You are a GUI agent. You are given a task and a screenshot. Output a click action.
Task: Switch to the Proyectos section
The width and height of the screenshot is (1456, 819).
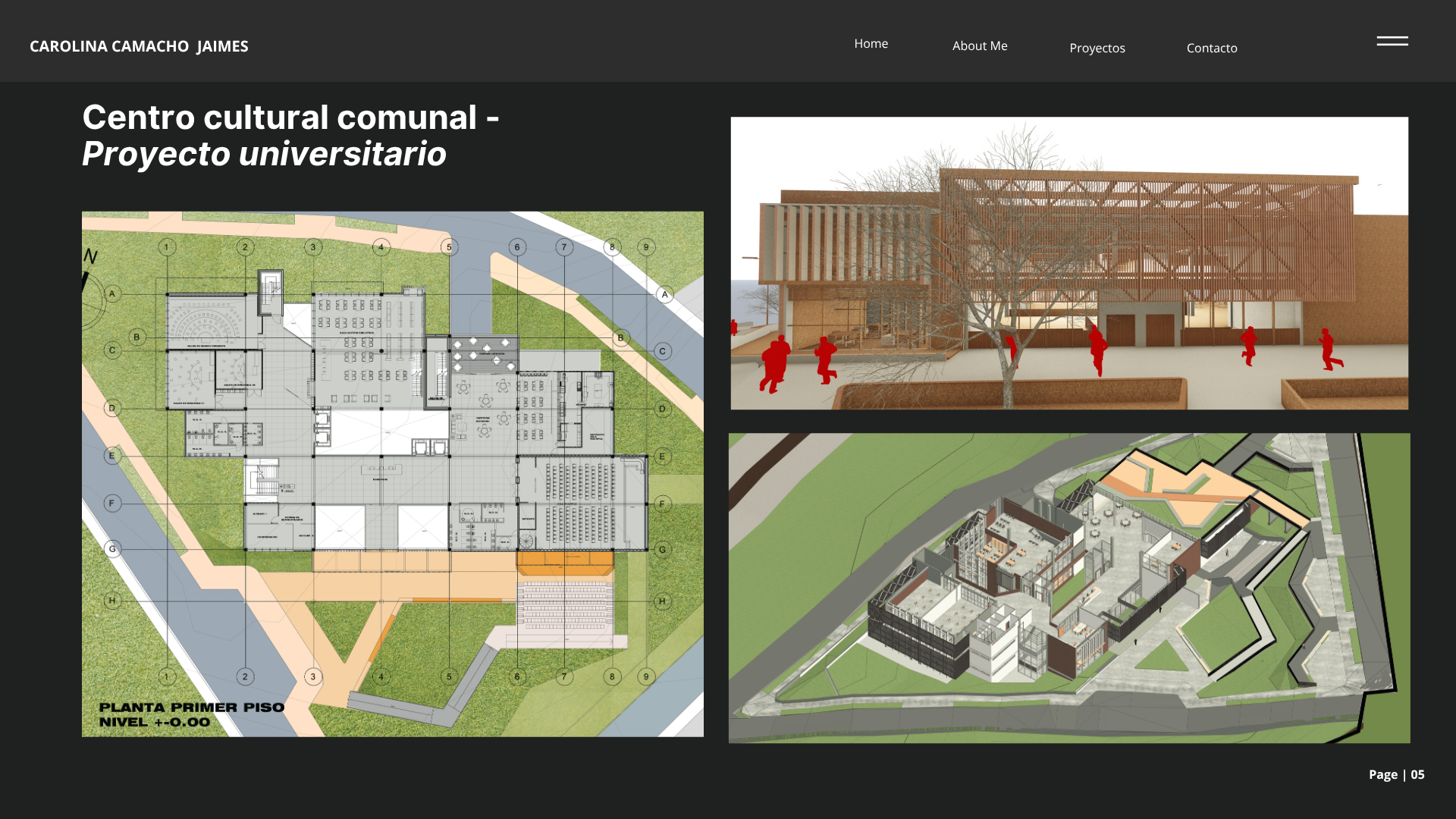1097,48
